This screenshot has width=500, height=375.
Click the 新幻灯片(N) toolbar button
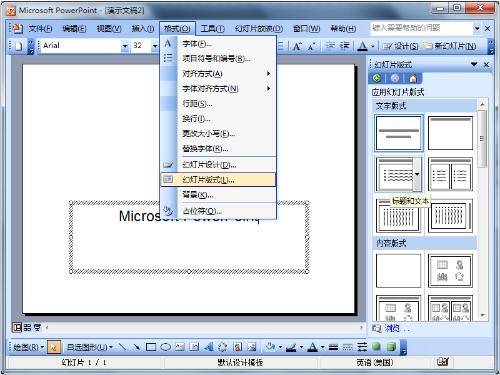[450, 46]
